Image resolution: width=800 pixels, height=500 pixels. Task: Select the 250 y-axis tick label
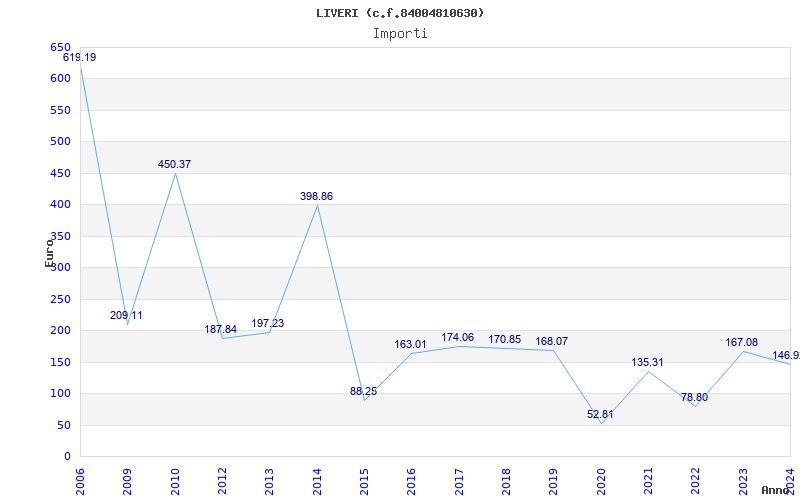(x=60, y=299)
